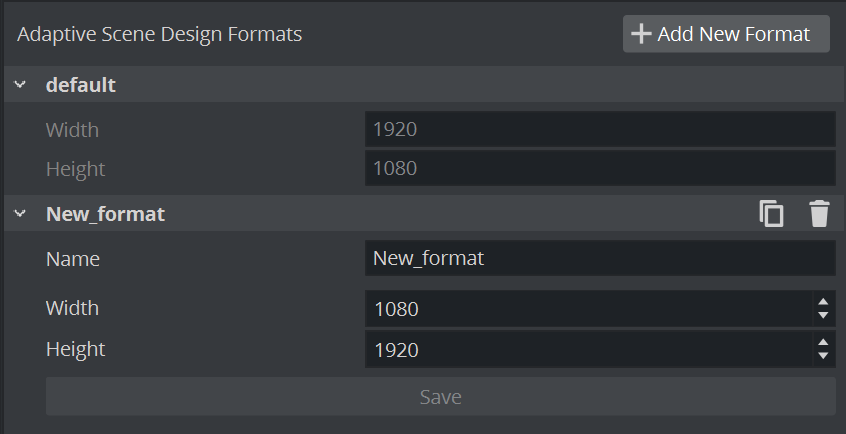Select the New_format header title

pyautogui.click(x=105, y=214)
